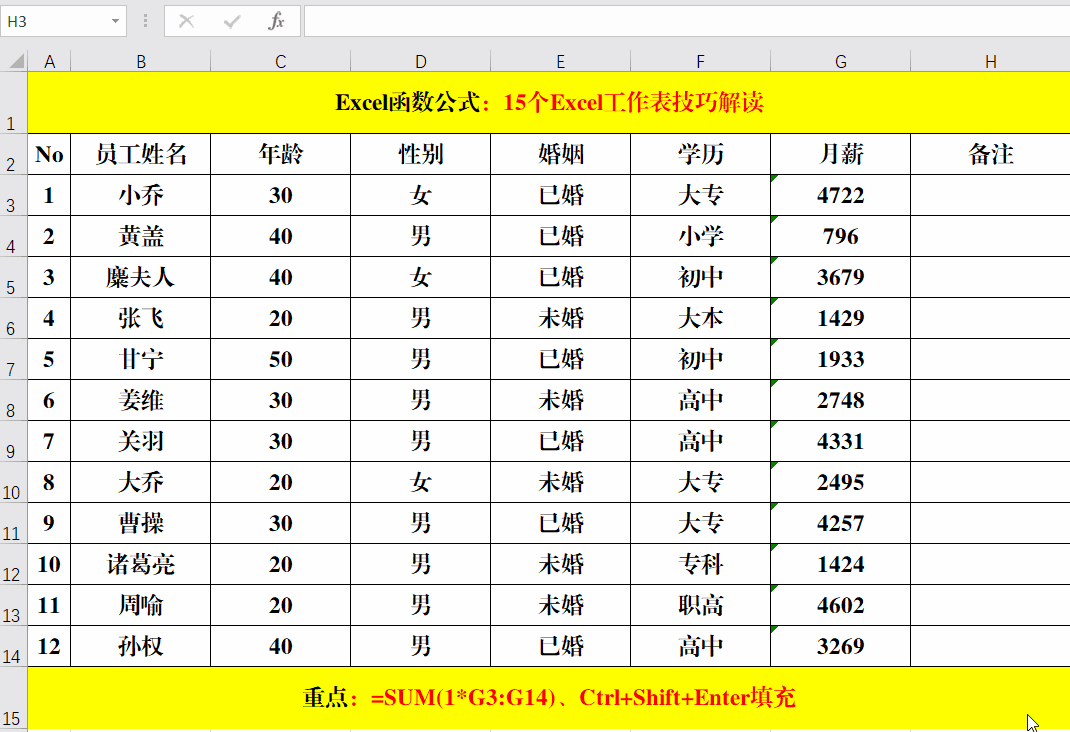Select column G header
Viewport: 1070px width, 732px height.
coord(840,61)
